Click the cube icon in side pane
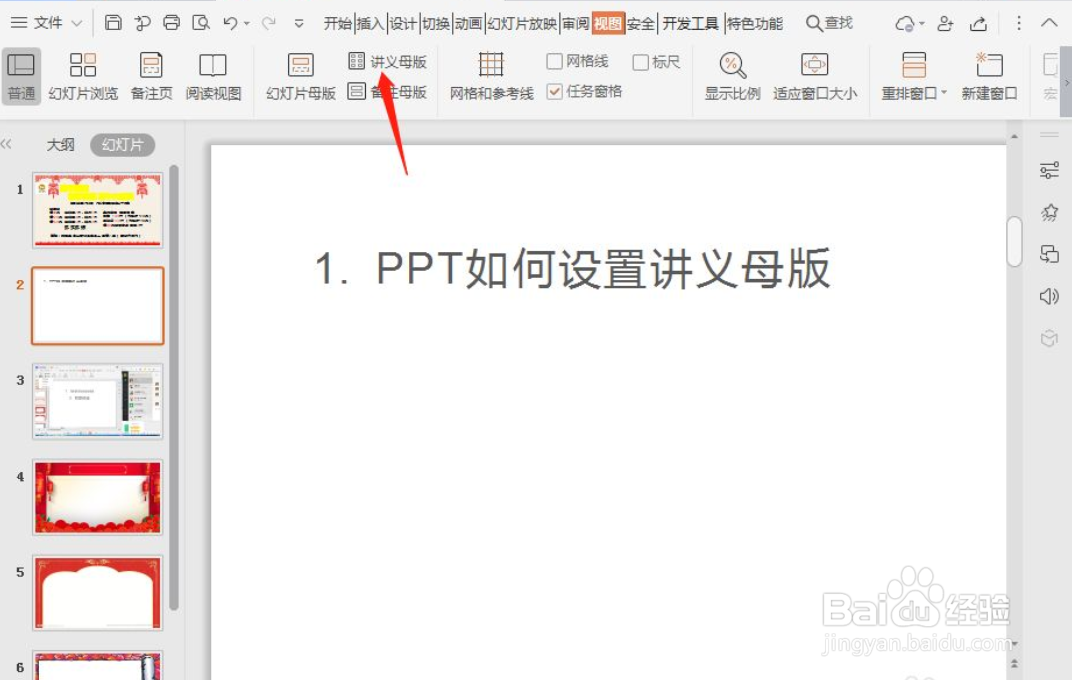1072x680 pixels. [x=1049, y=338]
